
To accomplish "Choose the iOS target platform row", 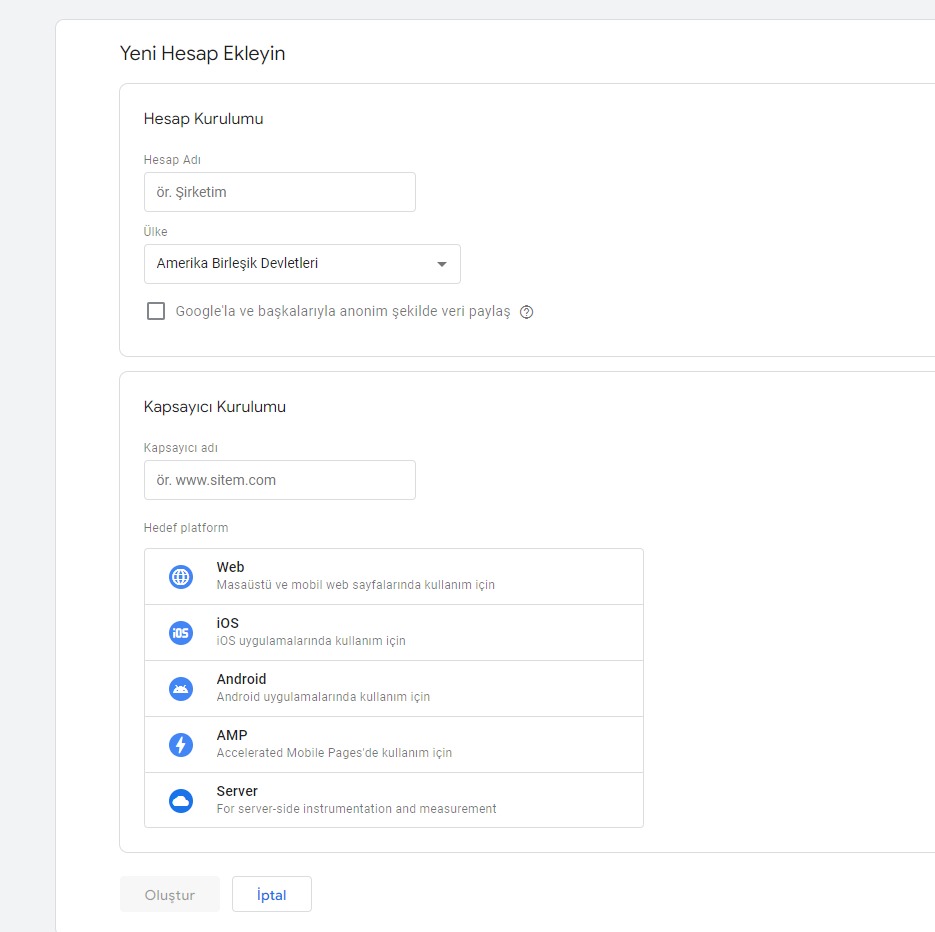I will point(394,633).
